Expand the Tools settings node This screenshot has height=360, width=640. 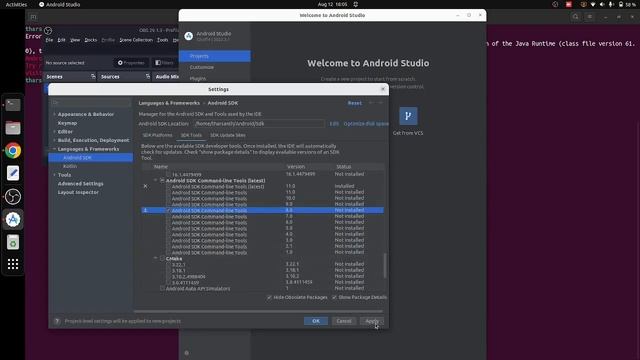(x=54, y=175)
